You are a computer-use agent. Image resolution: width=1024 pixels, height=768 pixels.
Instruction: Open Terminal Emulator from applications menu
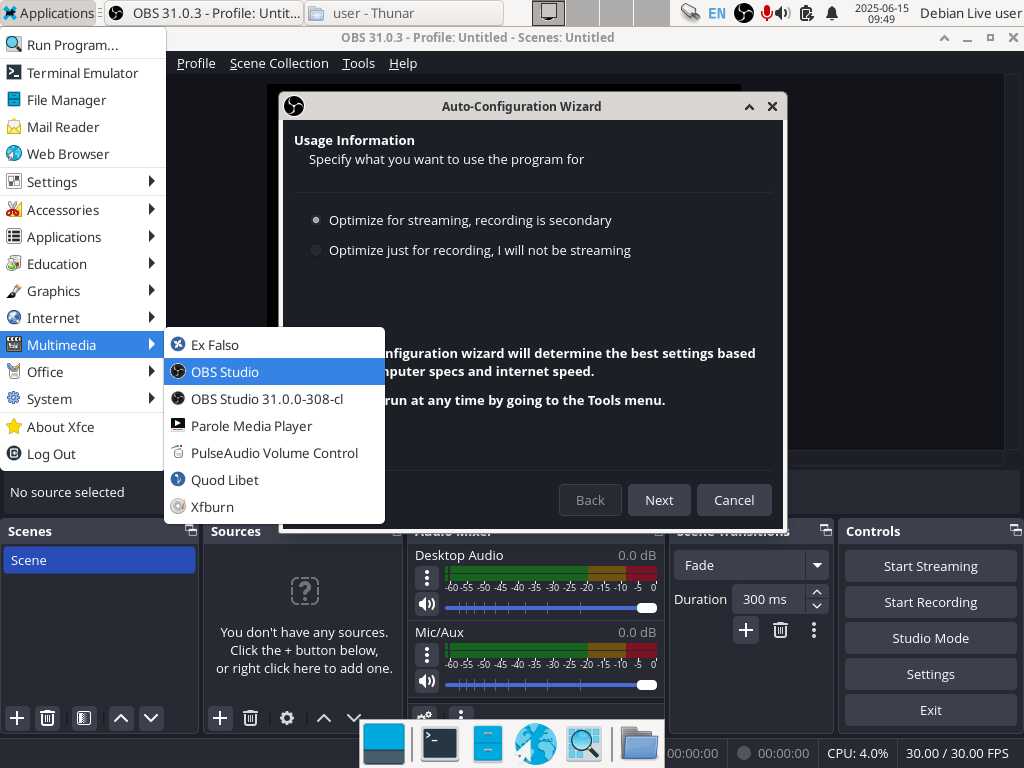(x=82, y=73)
